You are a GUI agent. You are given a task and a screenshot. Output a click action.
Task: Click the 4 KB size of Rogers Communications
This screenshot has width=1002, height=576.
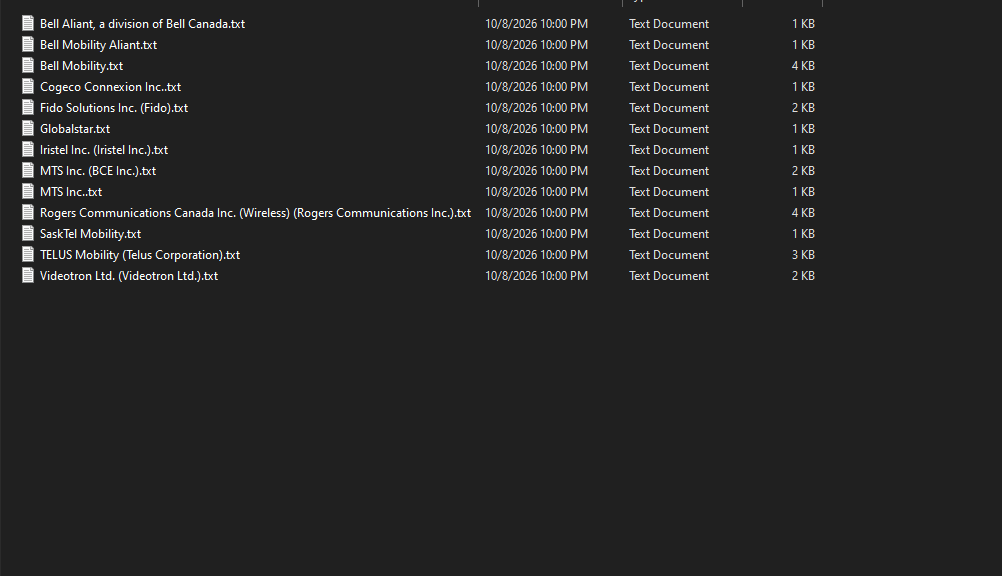pyautogui.click(x=803, y=213)
